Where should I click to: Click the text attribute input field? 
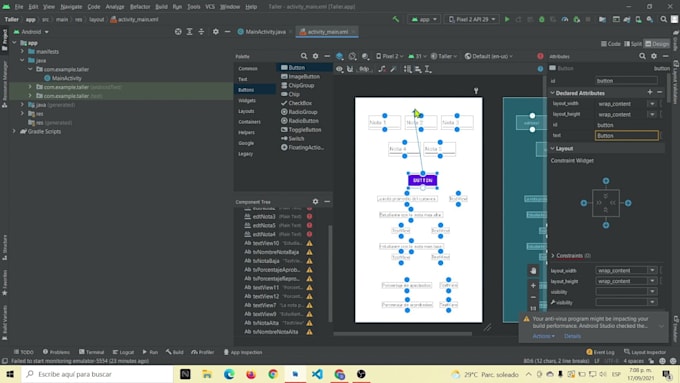[626, 135]
